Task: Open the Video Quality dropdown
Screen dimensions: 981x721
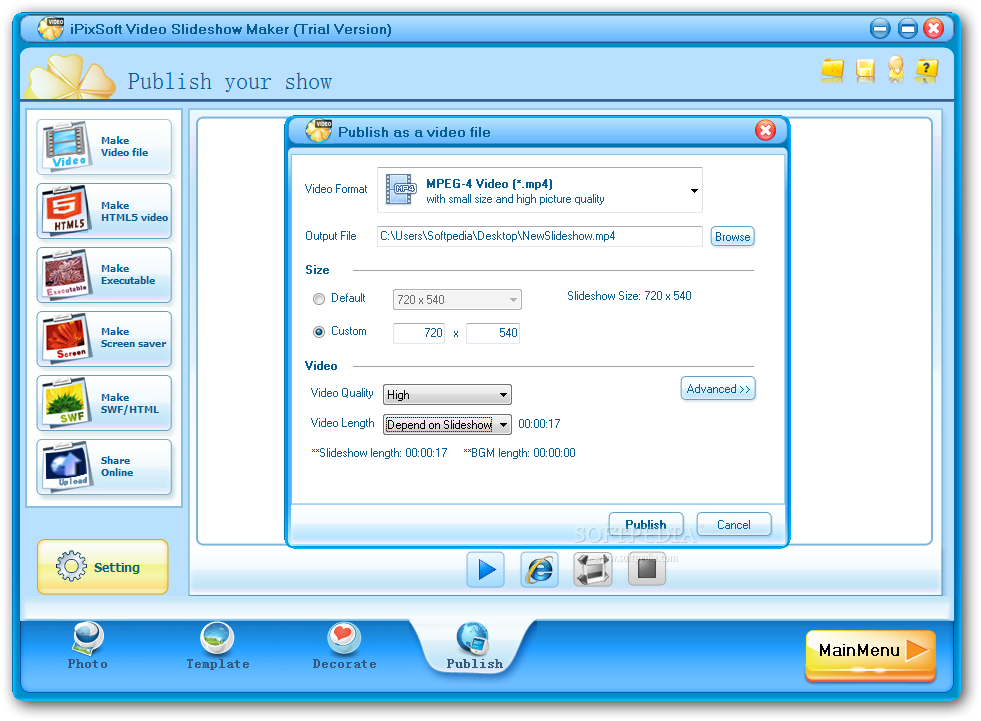Action: [447, 394]
